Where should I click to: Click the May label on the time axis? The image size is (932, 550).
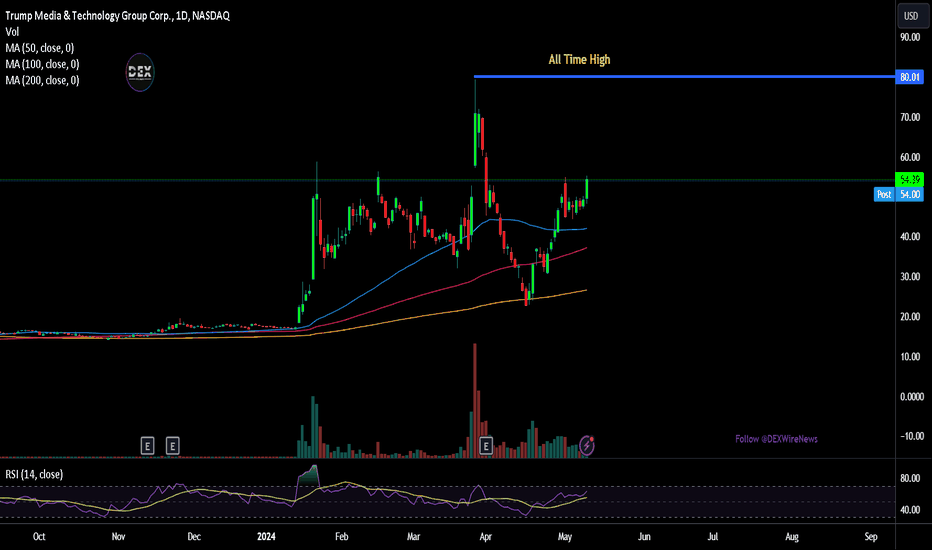tap(565, 537)
